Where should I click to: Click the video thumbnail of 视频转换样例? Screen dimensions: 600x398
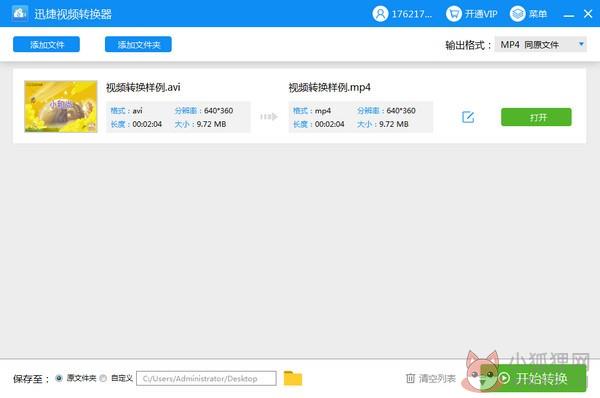(61, 106)
